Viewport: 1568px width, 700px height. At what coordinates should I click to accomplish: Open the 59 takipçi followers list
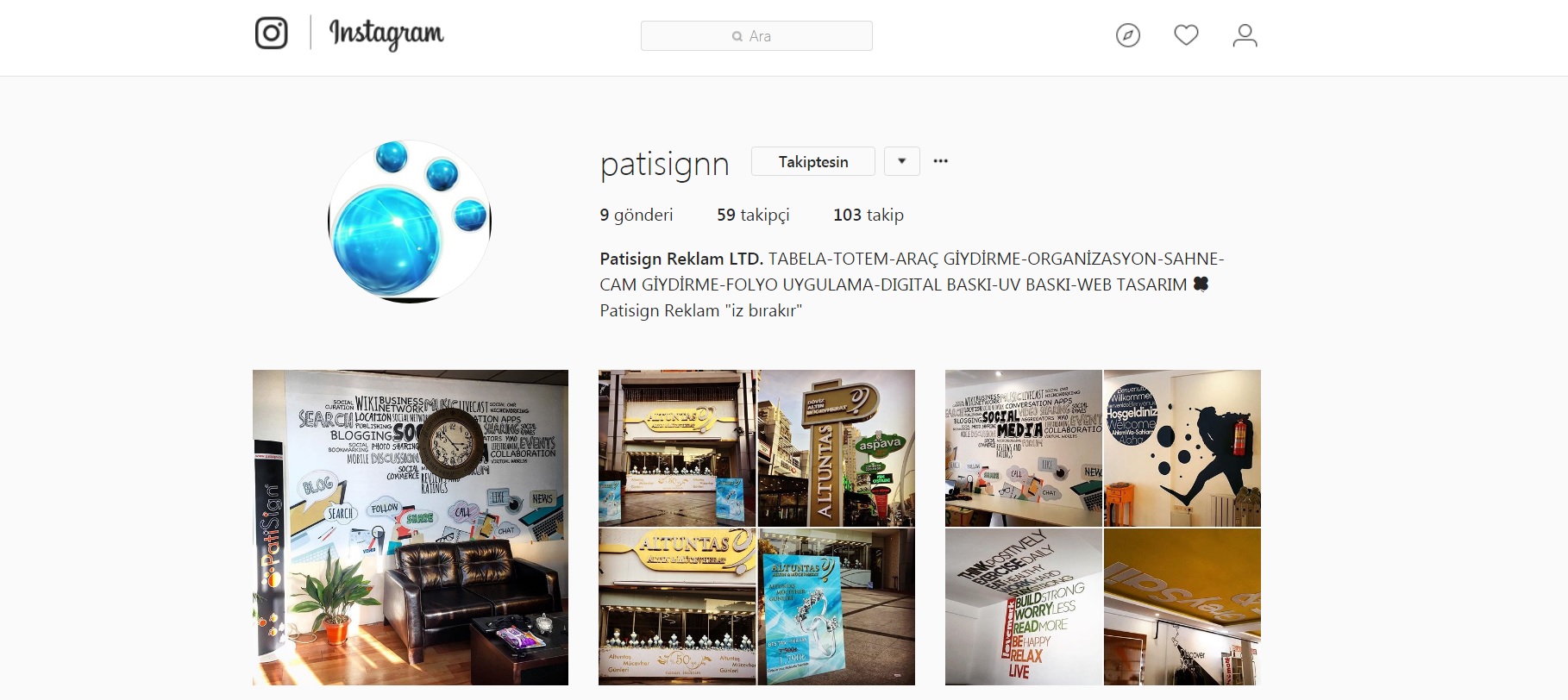753,215
